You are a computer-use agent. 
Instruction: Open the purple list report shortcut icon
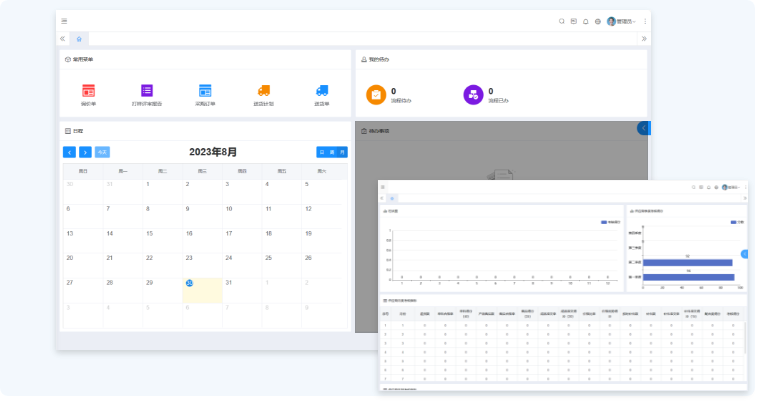[147, 91]
